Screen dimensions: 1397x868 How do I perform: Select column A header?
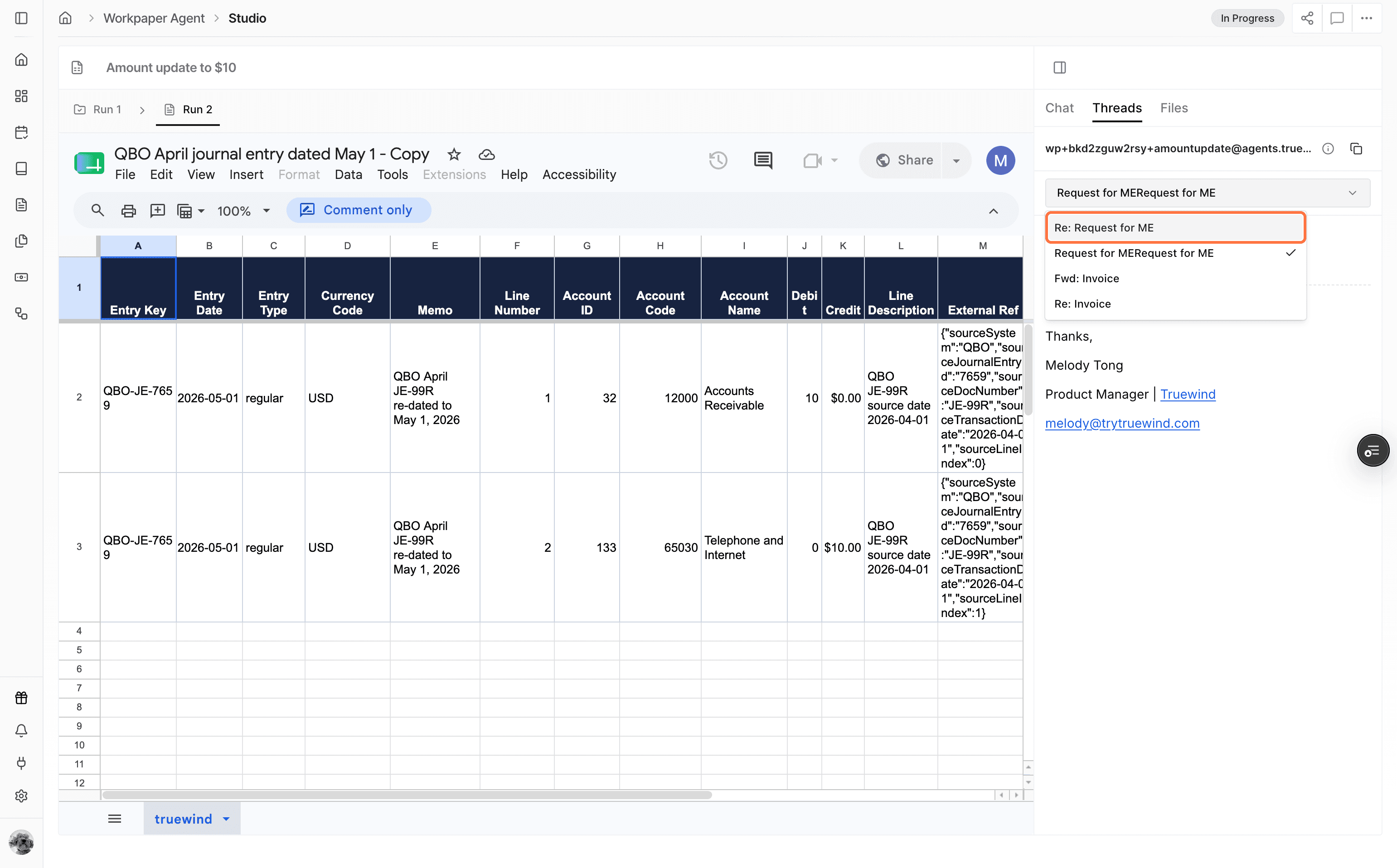[x=138, y=246]
